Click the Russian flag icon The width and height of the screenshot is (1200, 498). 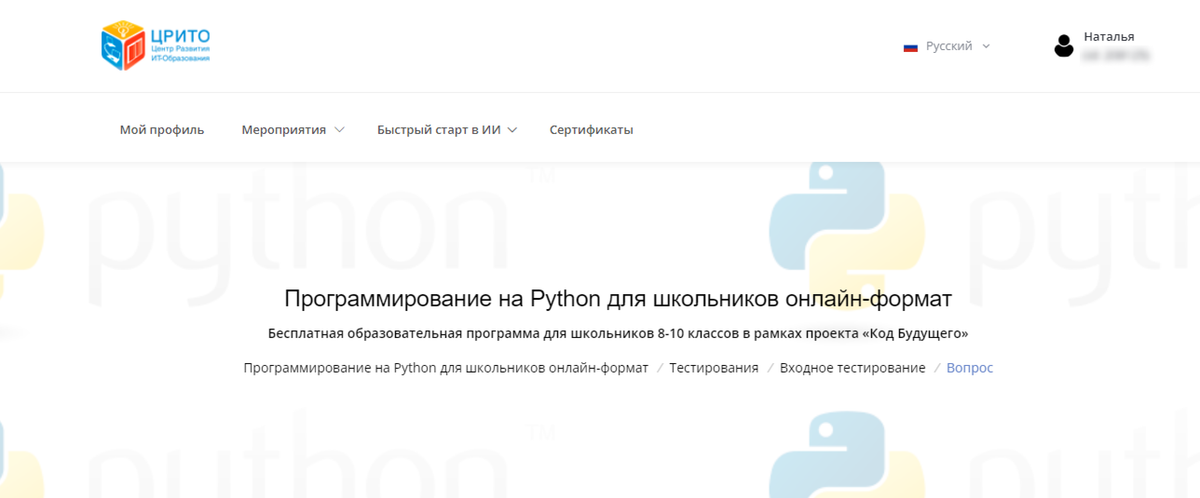(910, 46)
